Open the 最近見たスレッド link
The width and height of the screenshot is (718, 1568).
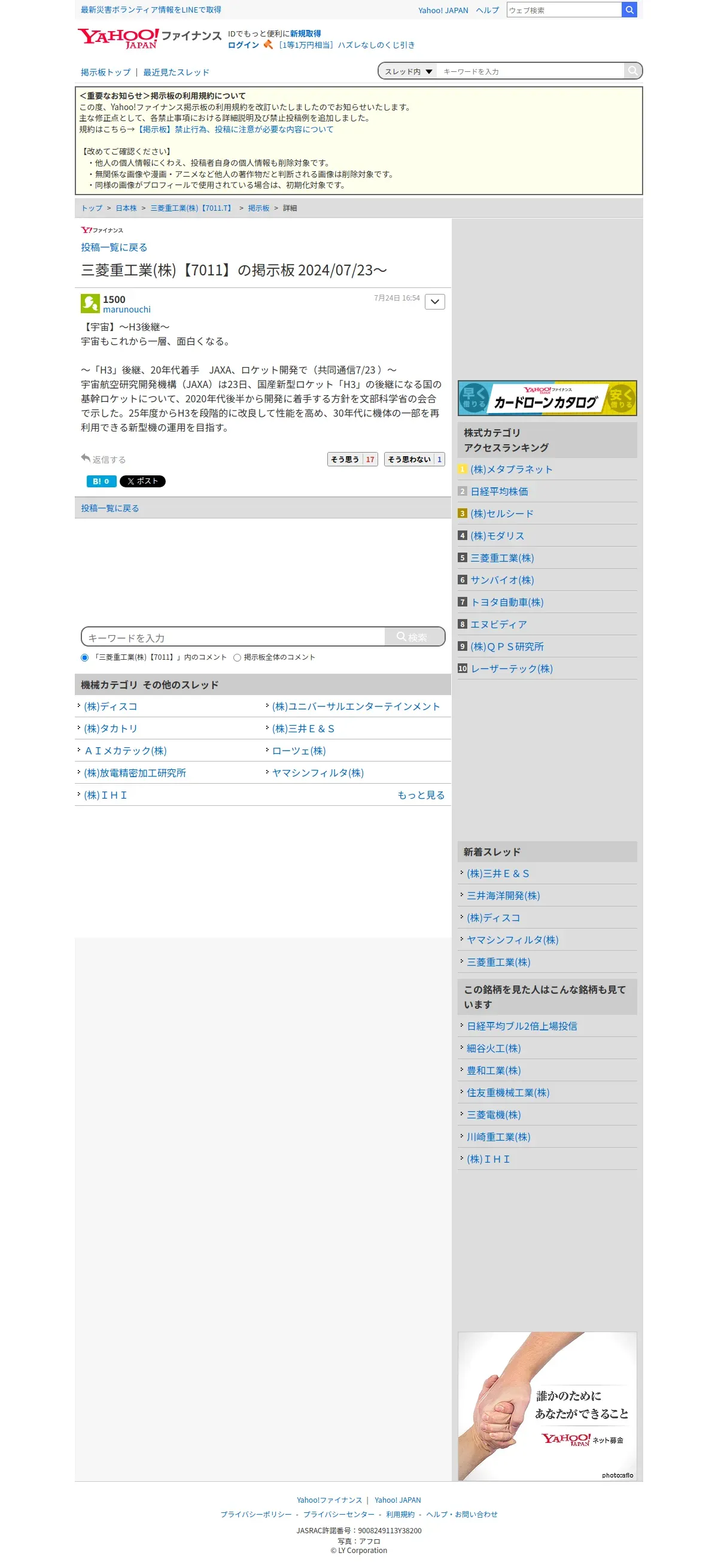[x=177, y=72]
